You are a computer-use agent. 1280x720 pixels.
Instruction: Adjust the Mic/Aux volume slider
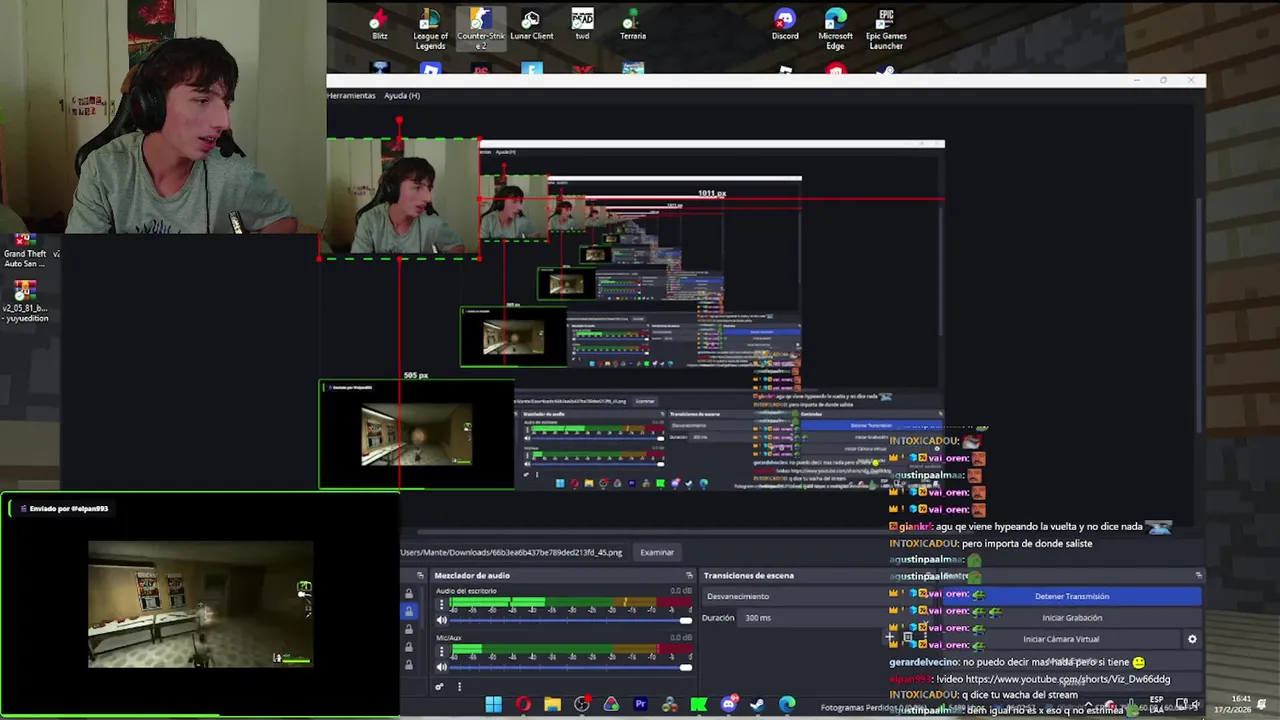[x=571, y=667]
